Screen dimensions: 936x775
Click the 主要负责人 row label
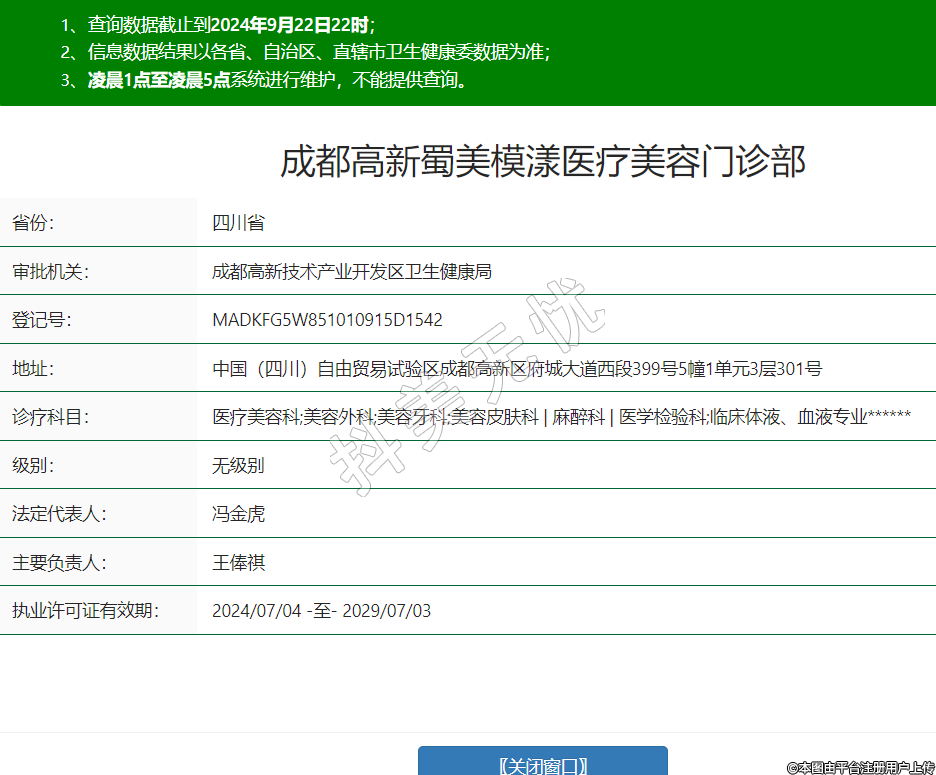coord(59,563)
